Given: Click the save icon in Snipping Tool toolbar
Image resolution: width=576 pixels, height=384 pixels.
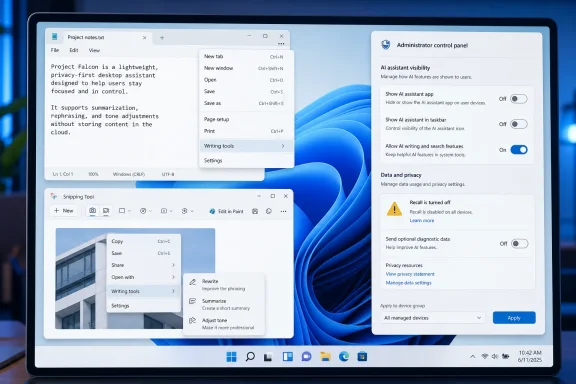Looking at the screenshot, I should click(x=255, y=211).
